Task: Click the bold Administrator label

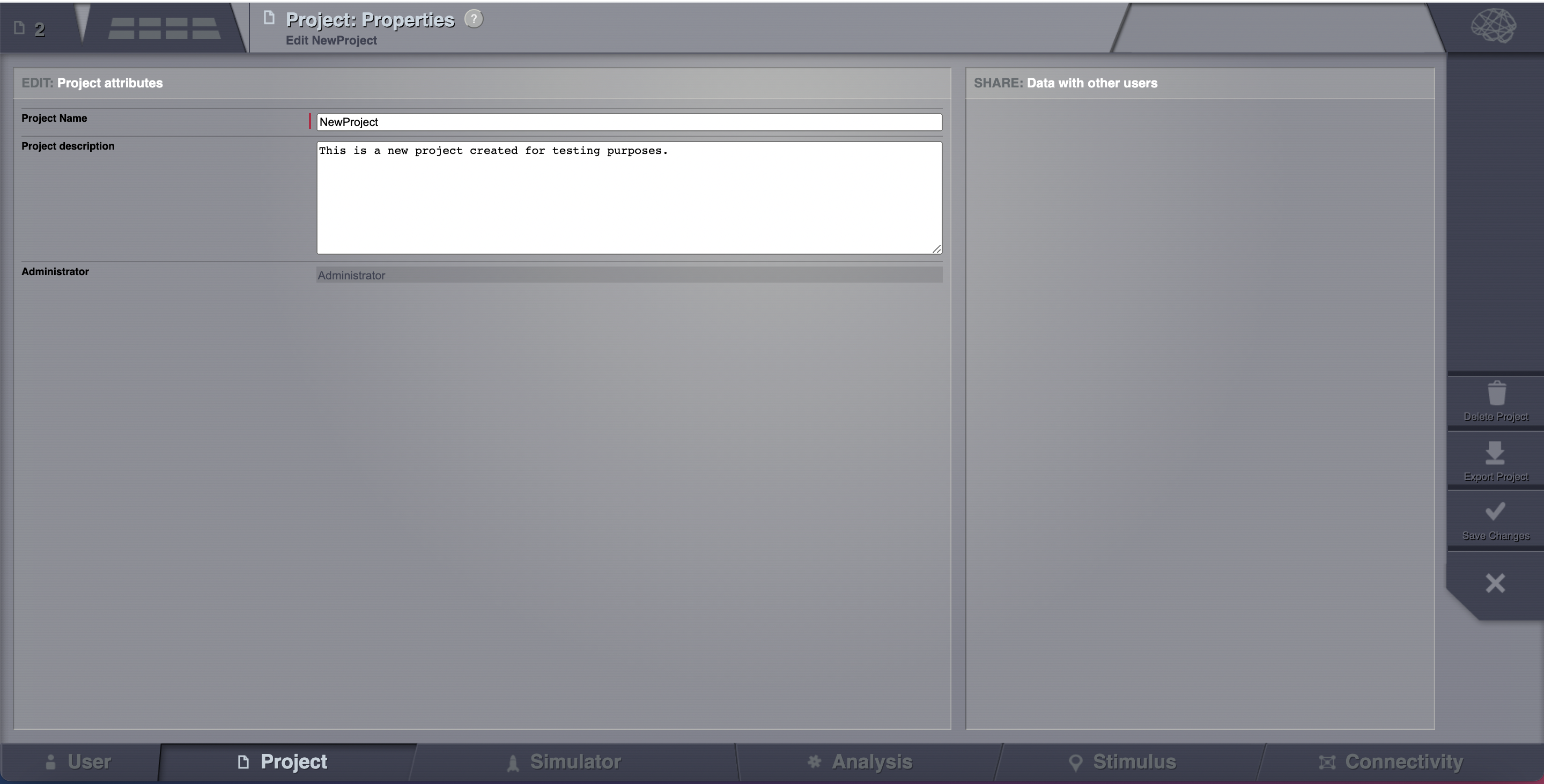Action: click(x=55, y=271)
